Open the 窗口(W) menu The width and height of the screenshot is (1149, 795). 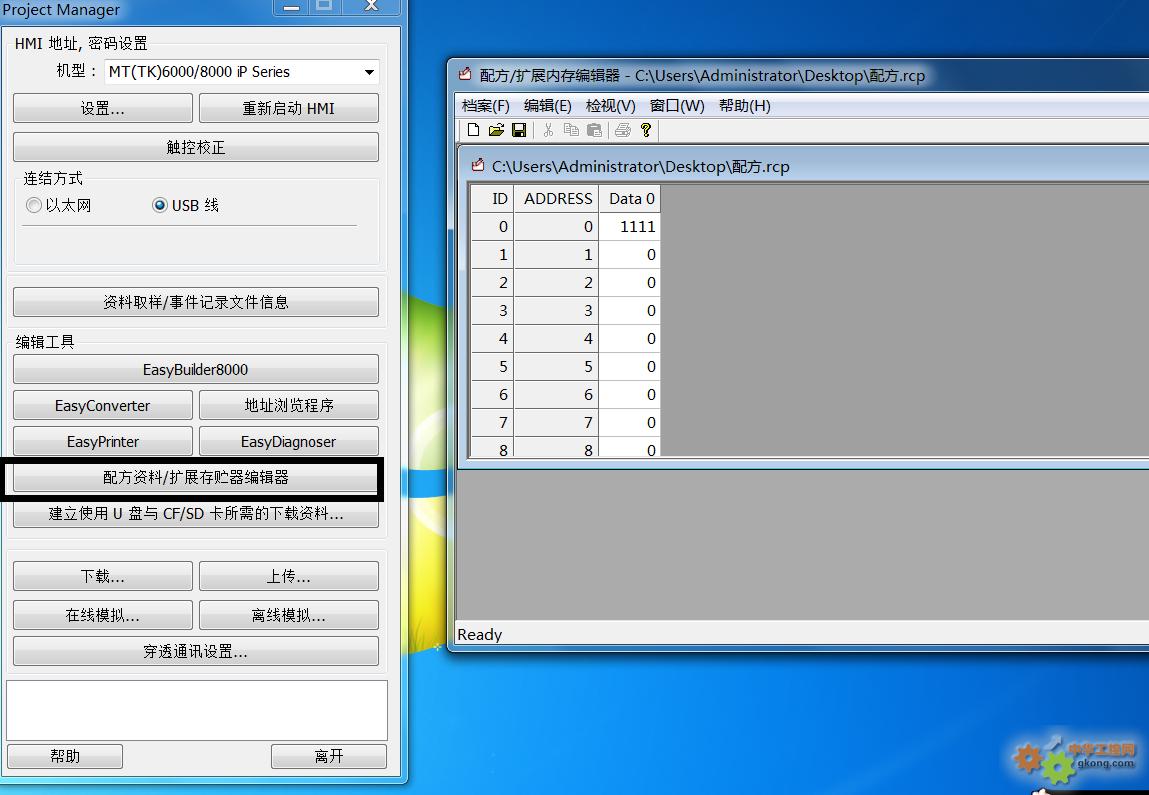coord(677,106)
